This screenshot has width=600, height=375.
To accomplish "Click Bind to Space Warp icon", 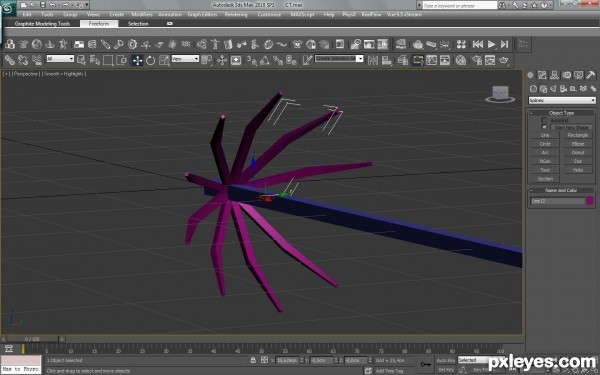I will coord(37,60).
